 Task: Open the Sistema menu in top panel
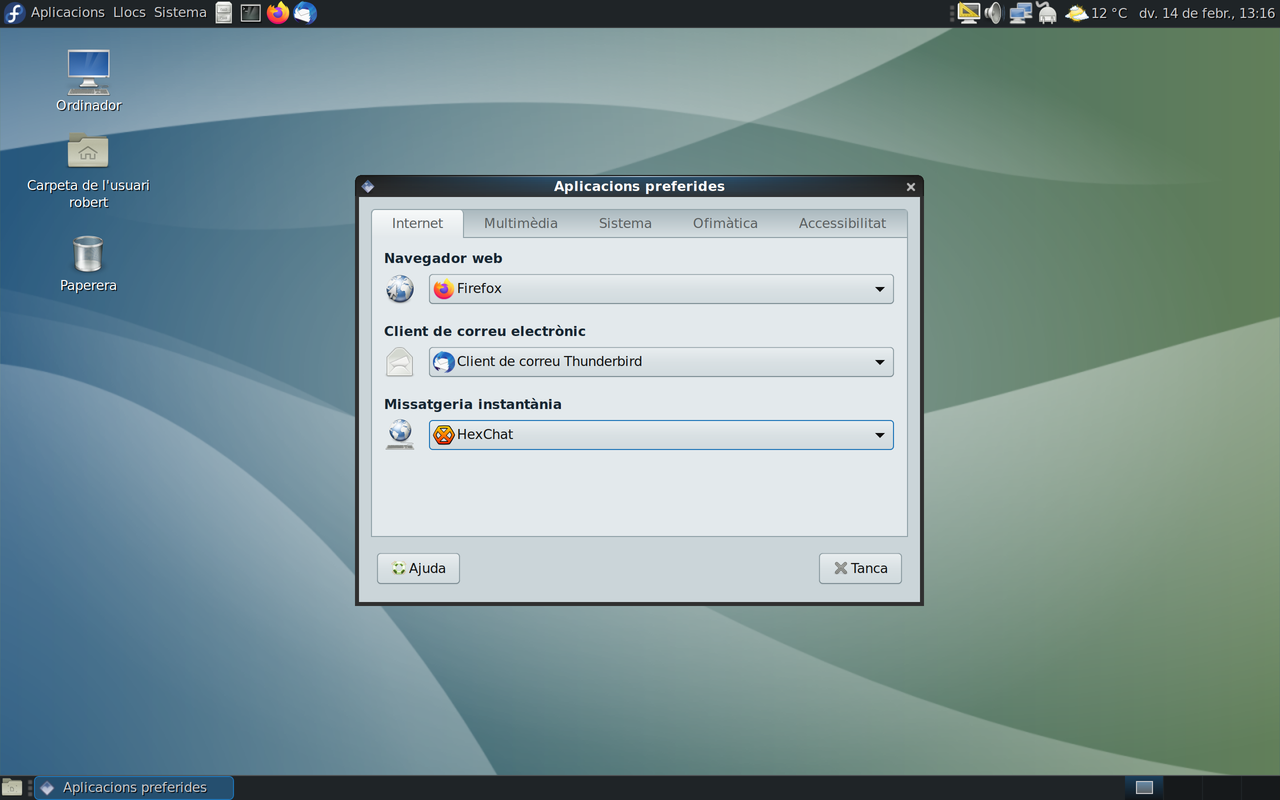[180, 13]
